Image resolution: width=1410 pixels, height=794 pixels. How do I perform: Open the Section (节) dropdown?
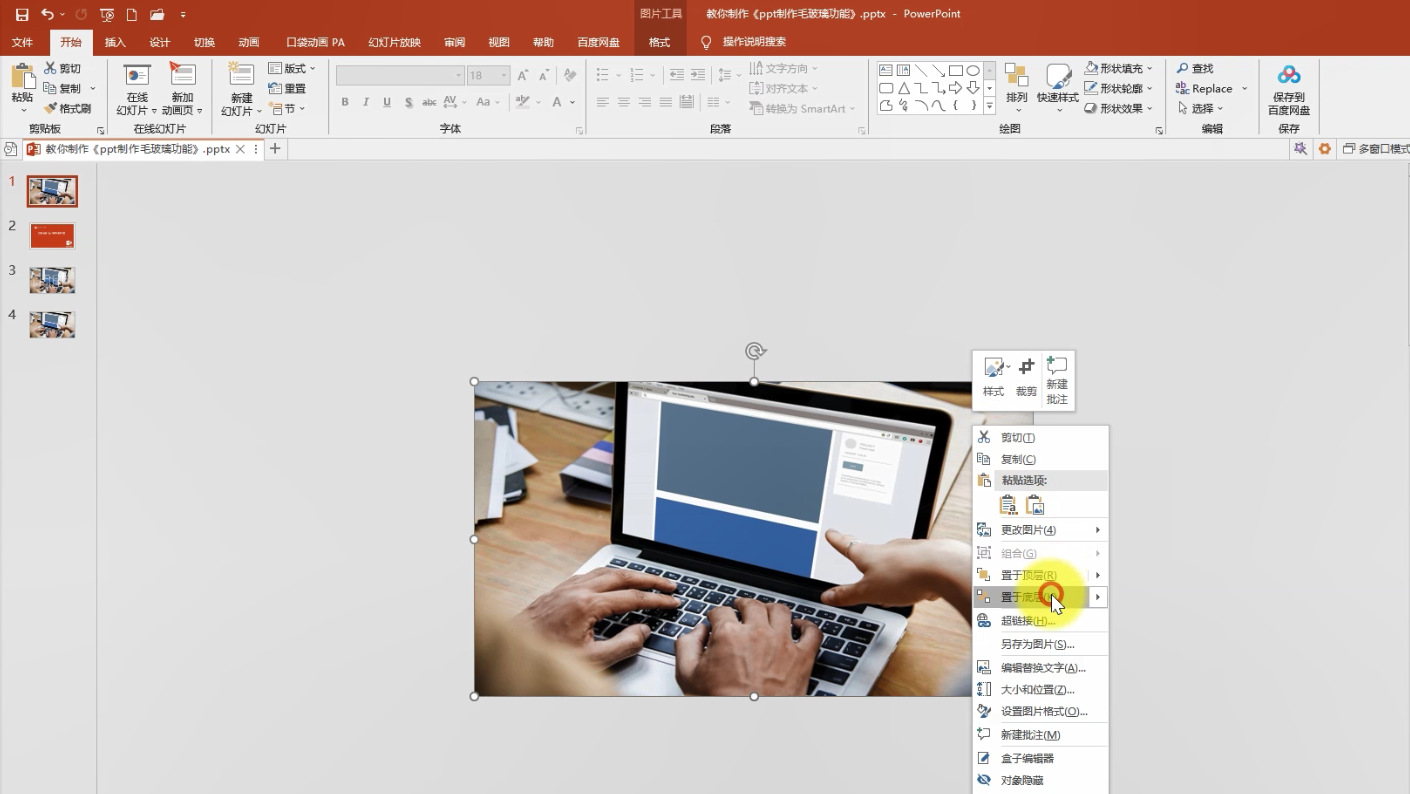[x=287, y=108]
